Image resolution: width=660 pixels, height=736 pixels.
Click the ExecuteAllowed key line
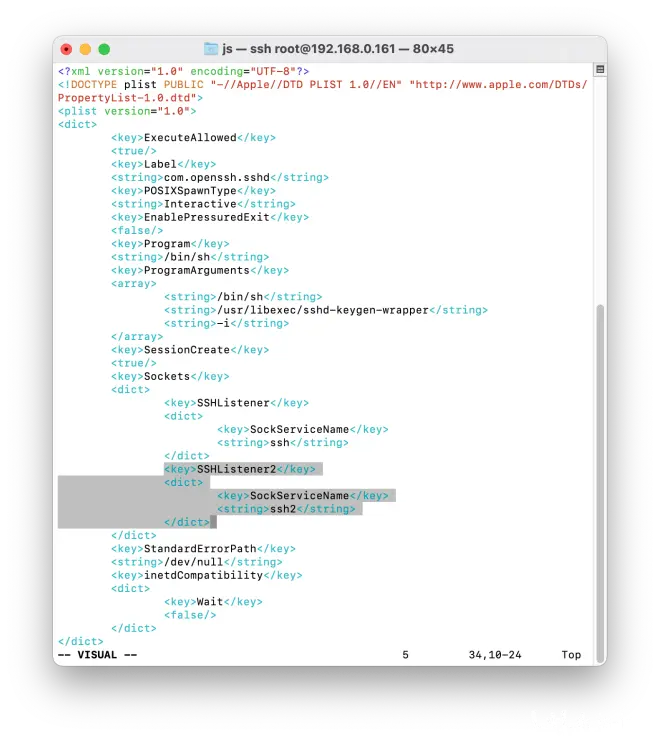193,138
